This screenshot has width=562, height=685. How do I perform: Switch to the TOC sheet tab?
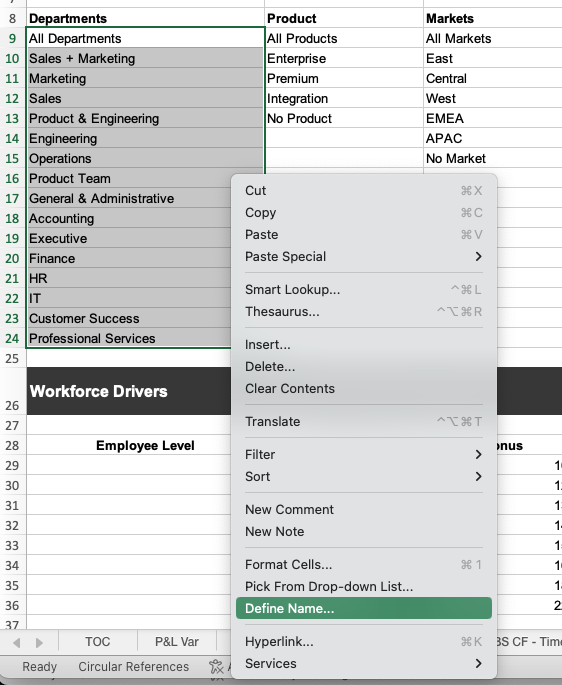click(x=97, y=642)
